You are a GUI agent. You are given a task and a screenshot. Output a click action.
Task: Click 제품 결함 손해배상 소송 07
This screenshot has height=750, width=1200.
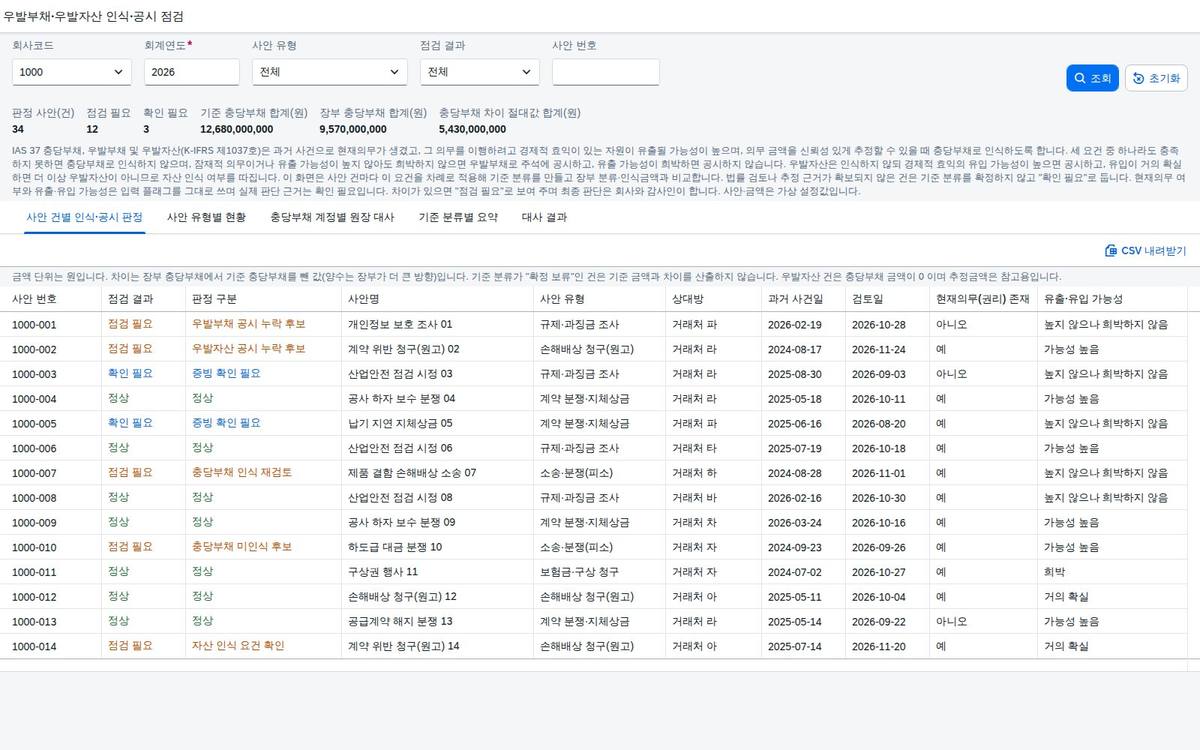(x=412, y=473)
